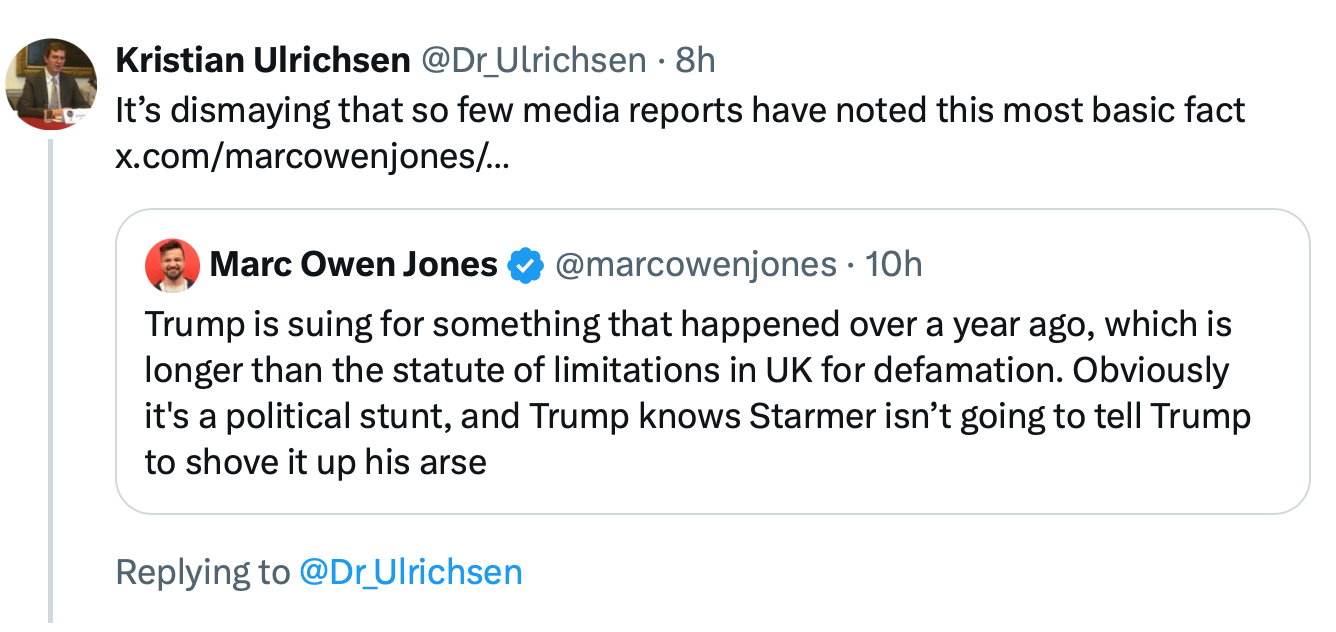The image size is (1336, 632).
Task: Open the @marcowenjones handle
Action: pyautogui.click(x=695, y=265)
